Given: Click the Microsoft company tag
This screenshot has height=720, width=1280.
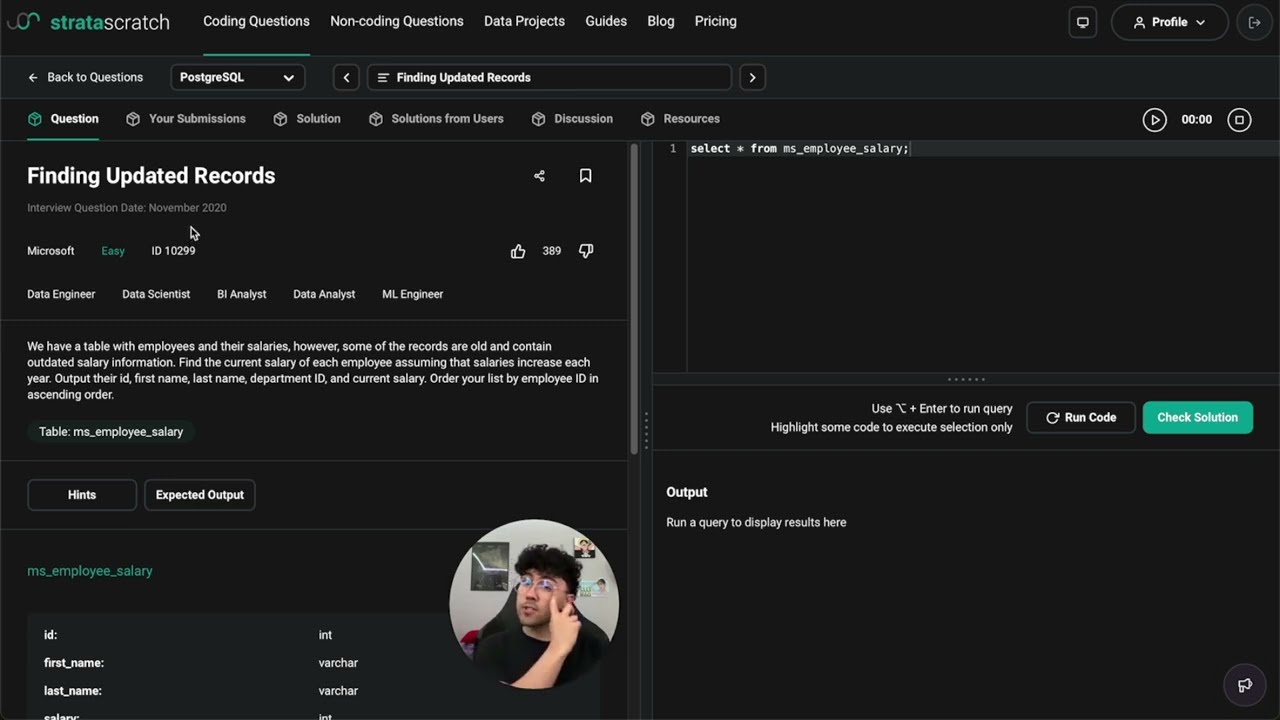Looking at the screenshot, I should [51, 251].
